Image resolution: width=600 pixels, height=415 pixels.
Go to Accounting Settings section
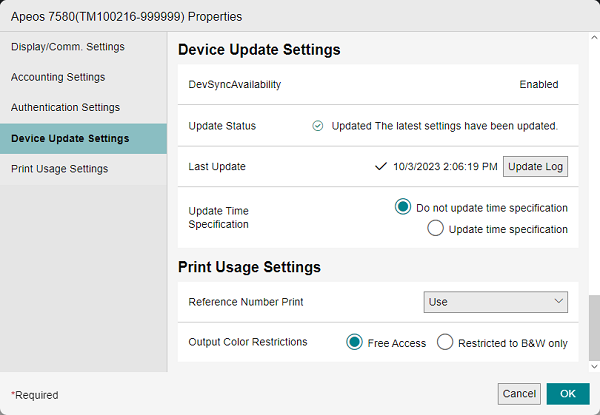[x=83, y=77]
